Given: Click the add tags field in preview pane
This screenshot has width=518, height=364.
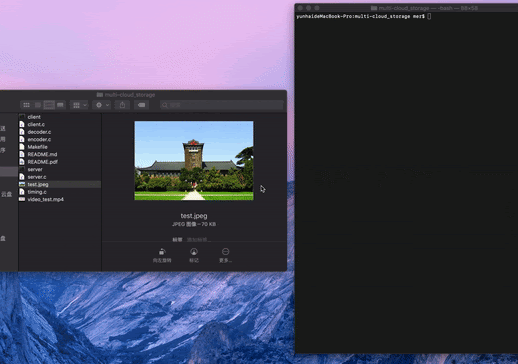Looking at the screenshot, I should (199, 239).
